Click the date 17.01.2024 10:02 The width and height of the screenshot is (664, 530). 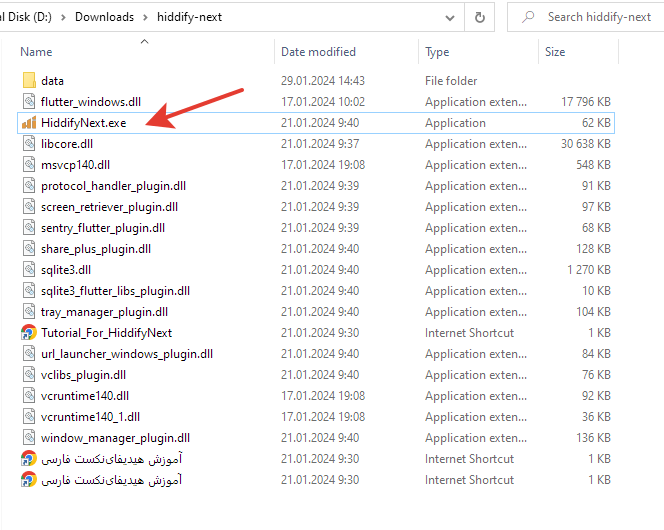[323, 102]
